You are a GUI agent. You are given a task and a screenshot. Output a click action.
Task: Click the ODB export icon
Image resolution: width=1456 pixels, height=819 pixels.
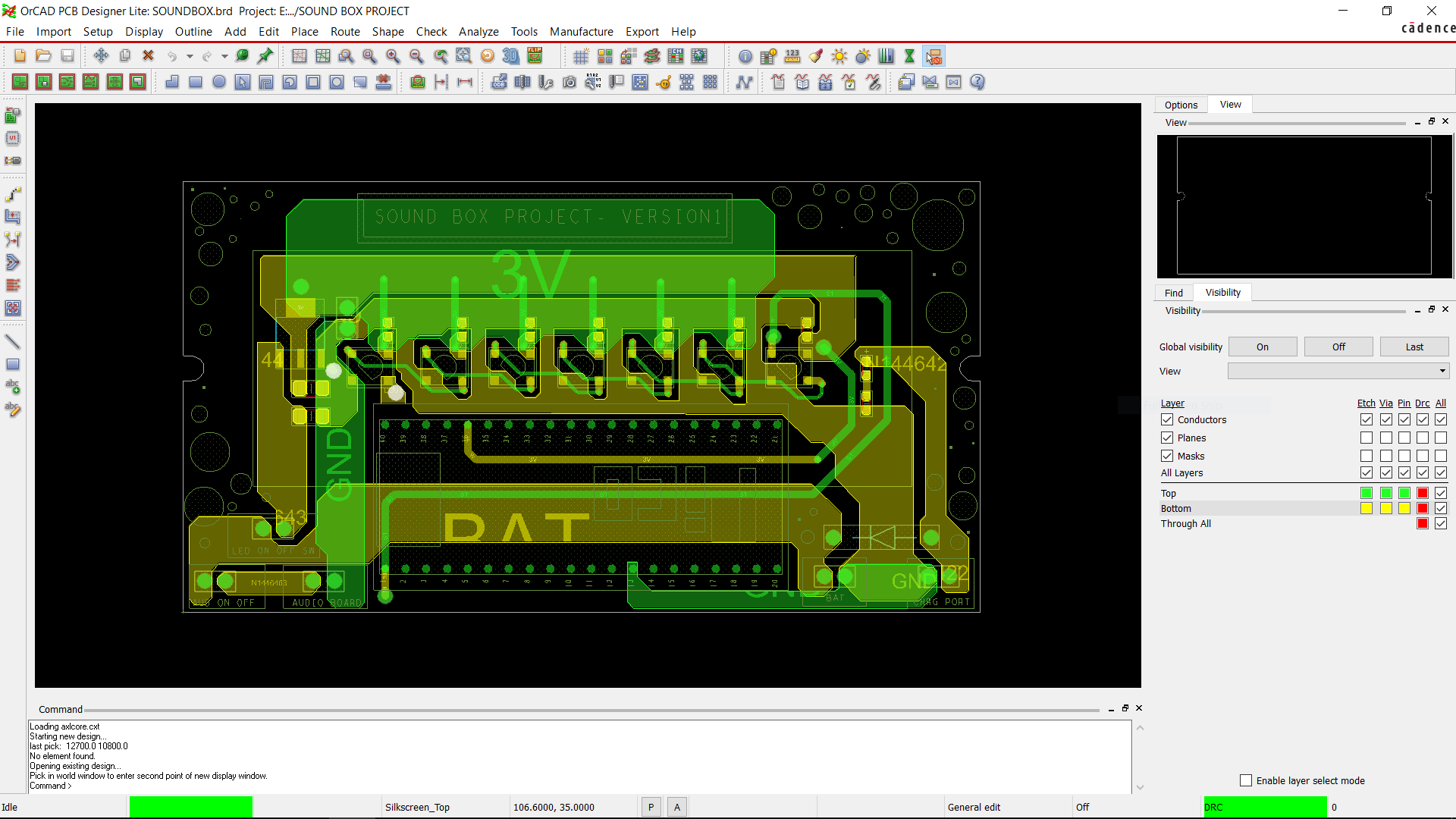pos(499,82)
